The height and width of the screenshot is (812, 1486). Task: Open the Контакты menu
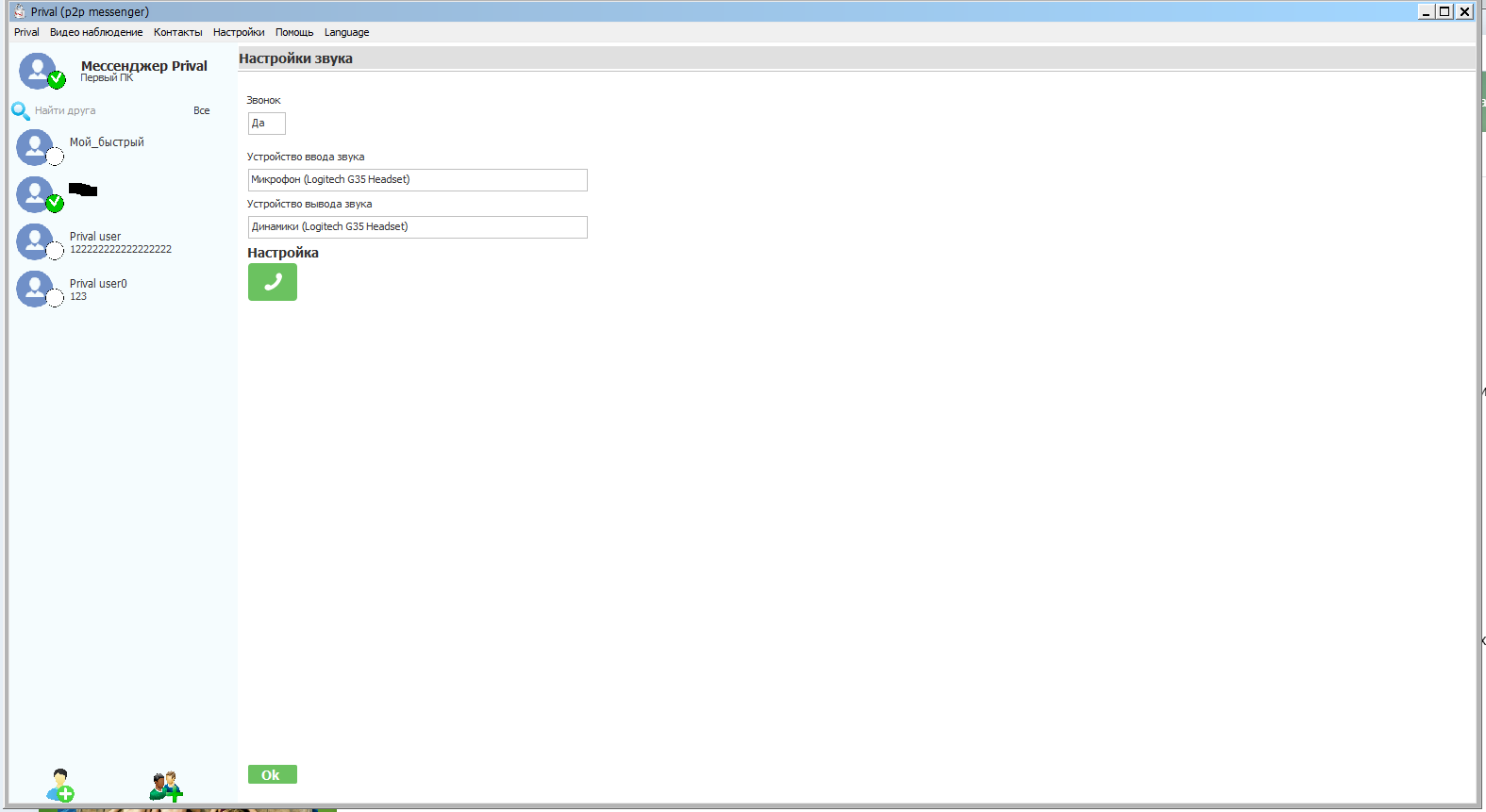click(x=177, y=32)
